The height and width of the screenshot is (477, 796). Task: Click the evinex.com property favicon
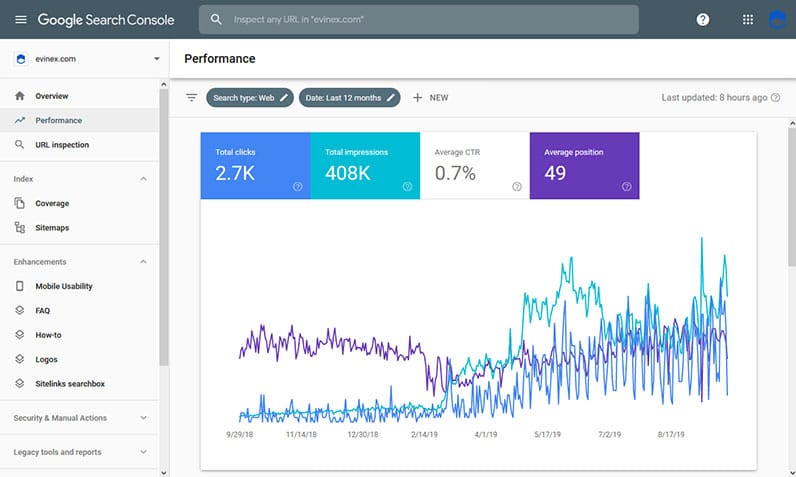pos(21,59)
